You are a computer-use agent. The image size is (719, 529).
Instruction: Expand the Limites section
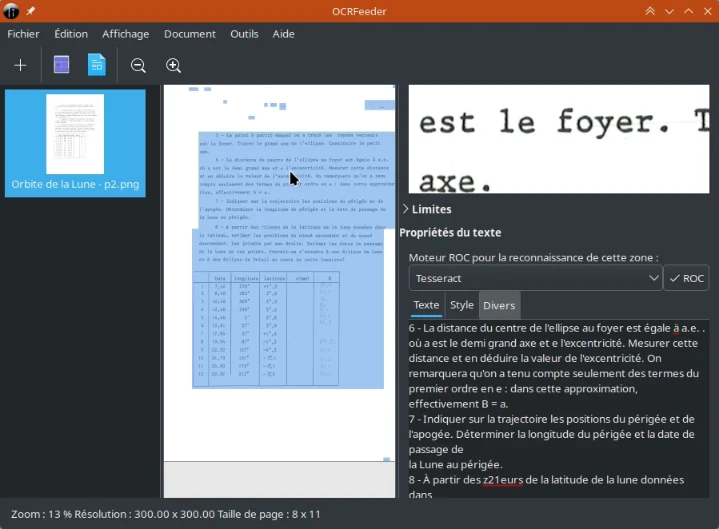427,209
